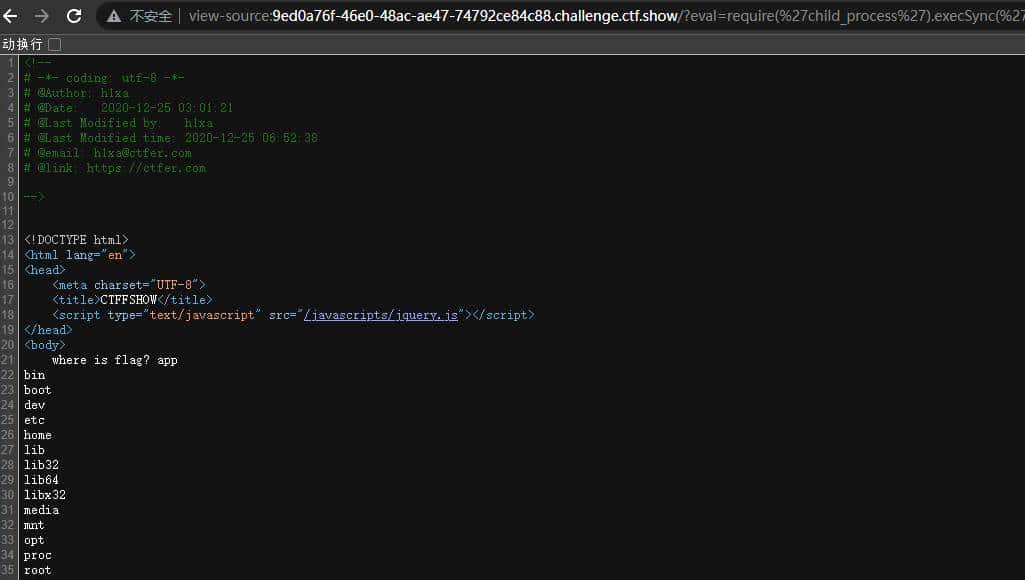
Task: Click the 'proc' directory entry
Action: tap(37, 554)
